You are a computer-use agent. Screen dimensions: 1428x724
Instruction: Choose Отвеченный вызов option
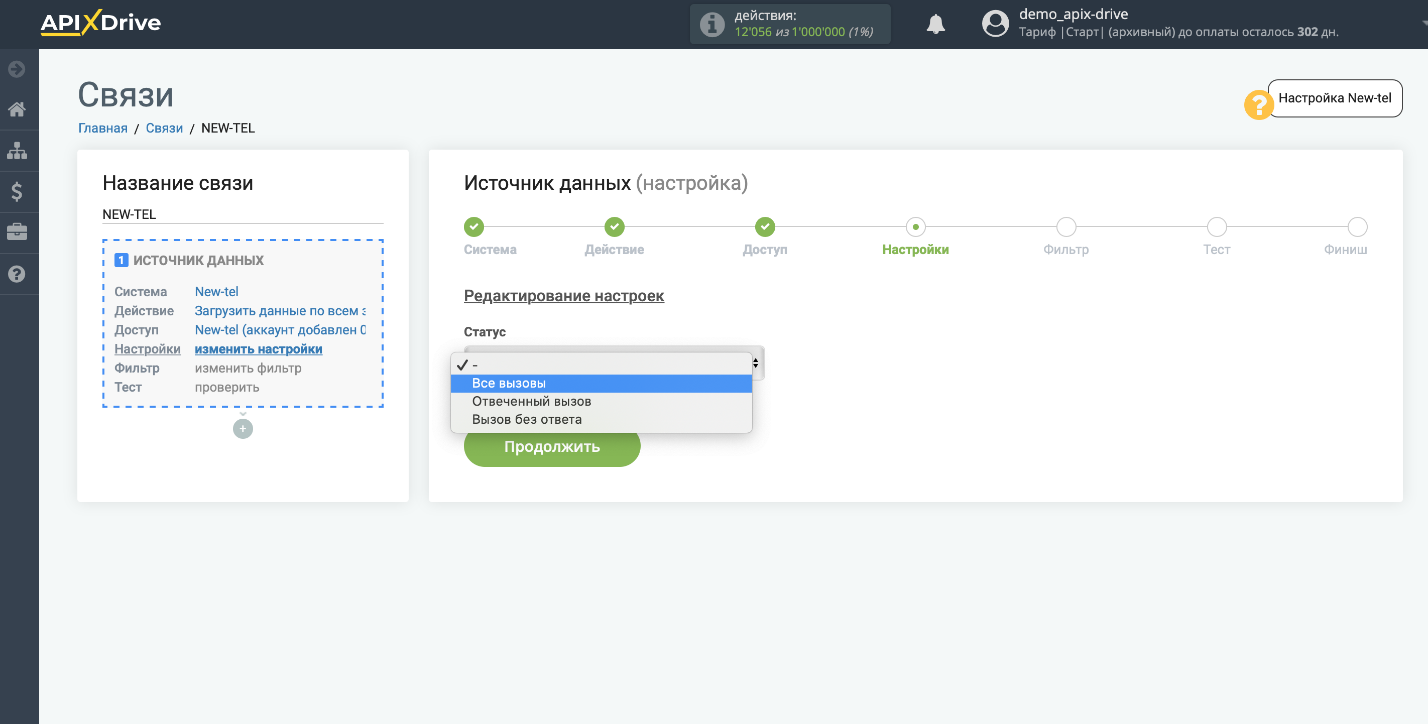[601, 401]
